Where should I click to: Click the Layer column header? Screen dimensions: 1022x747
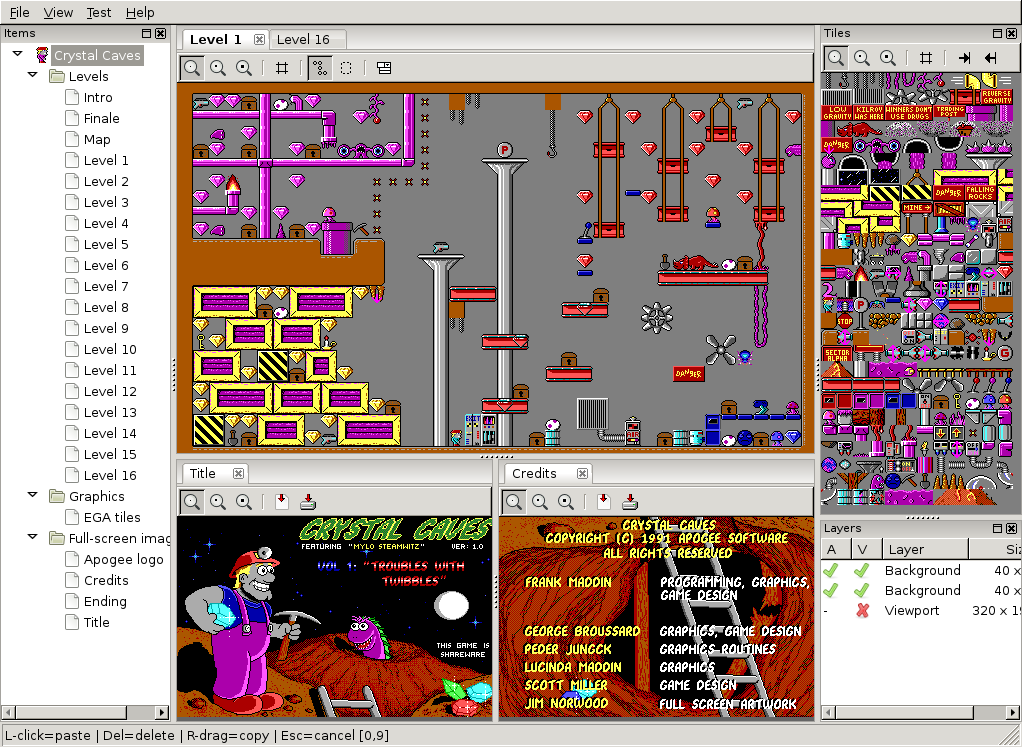pos(926,549)
